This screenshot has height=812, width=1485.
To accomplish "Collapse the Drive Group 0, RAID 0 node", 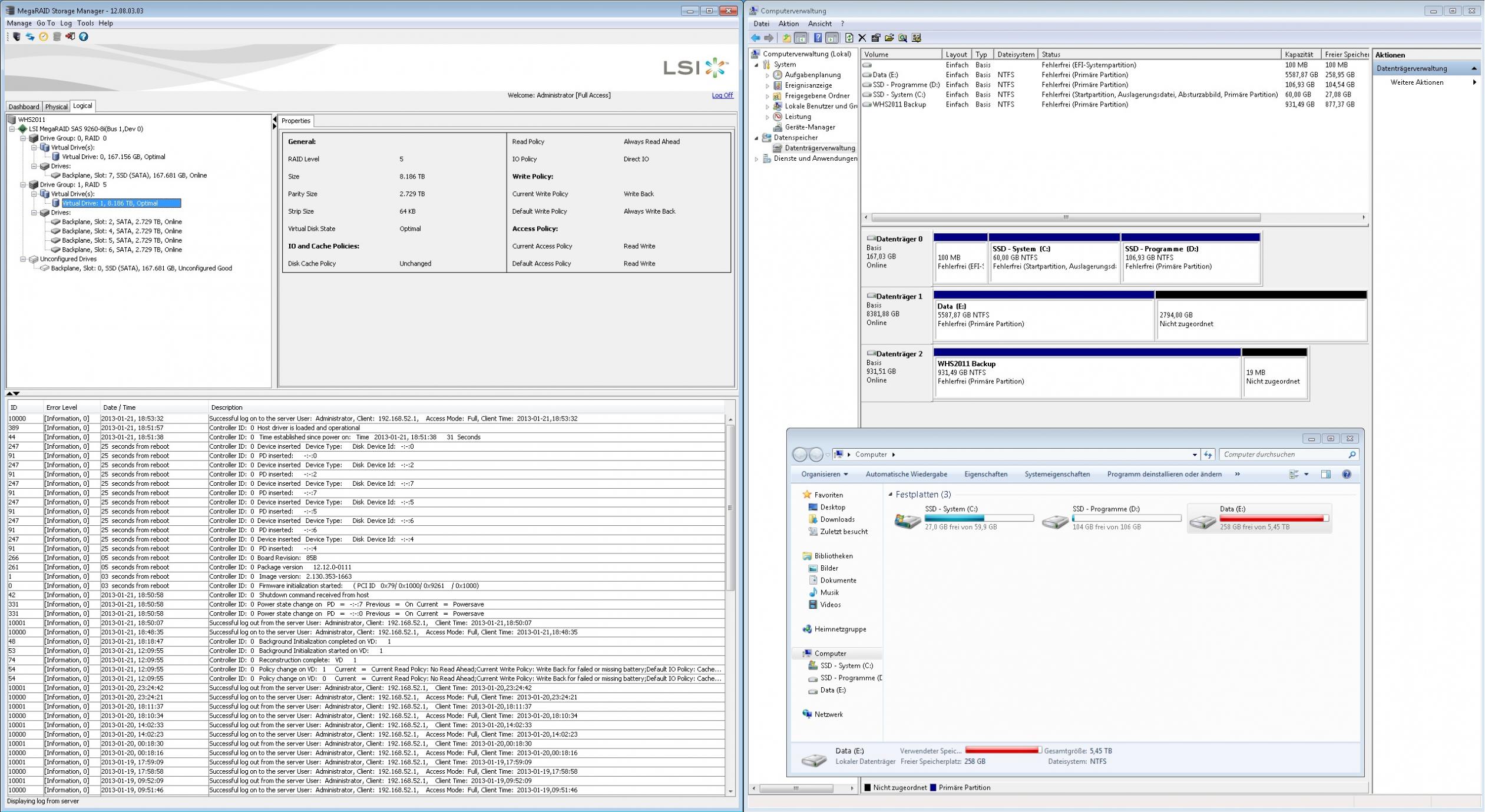I will (x=23, y=138).
